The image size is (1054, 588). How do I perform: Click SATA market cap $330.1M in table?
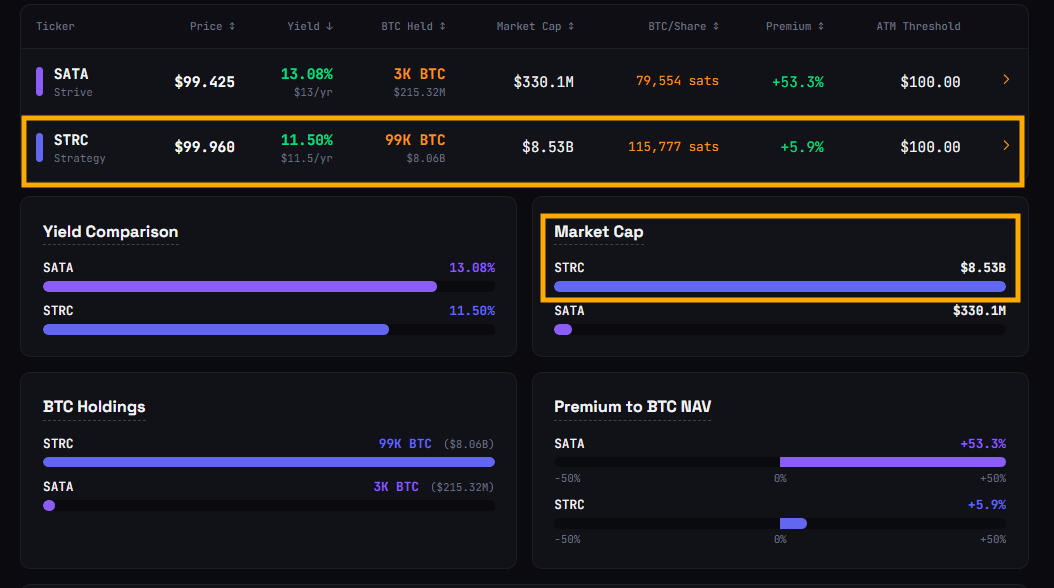click(543, 82)
